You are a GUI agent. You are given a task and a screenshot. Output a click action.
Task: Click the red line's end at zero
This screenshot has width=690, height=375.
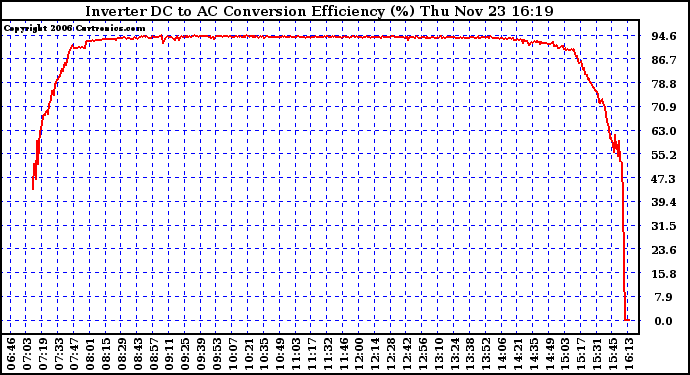tap(627, 320)
